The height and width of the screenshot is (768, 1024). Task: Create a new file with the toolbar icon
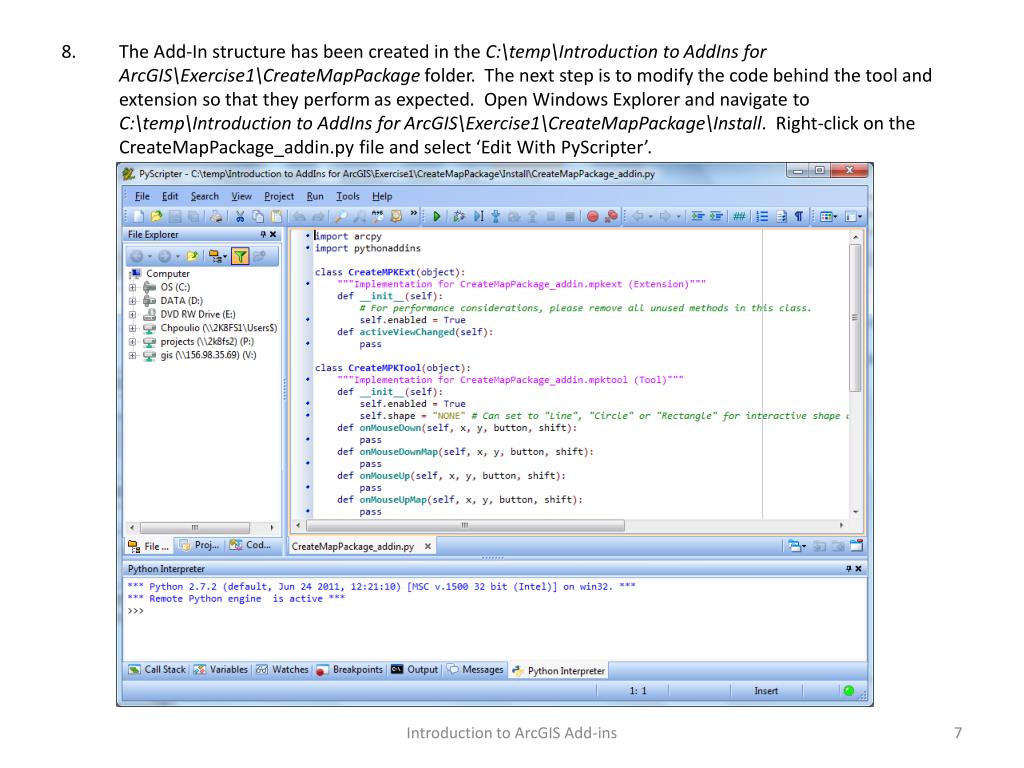coord(138,216)
